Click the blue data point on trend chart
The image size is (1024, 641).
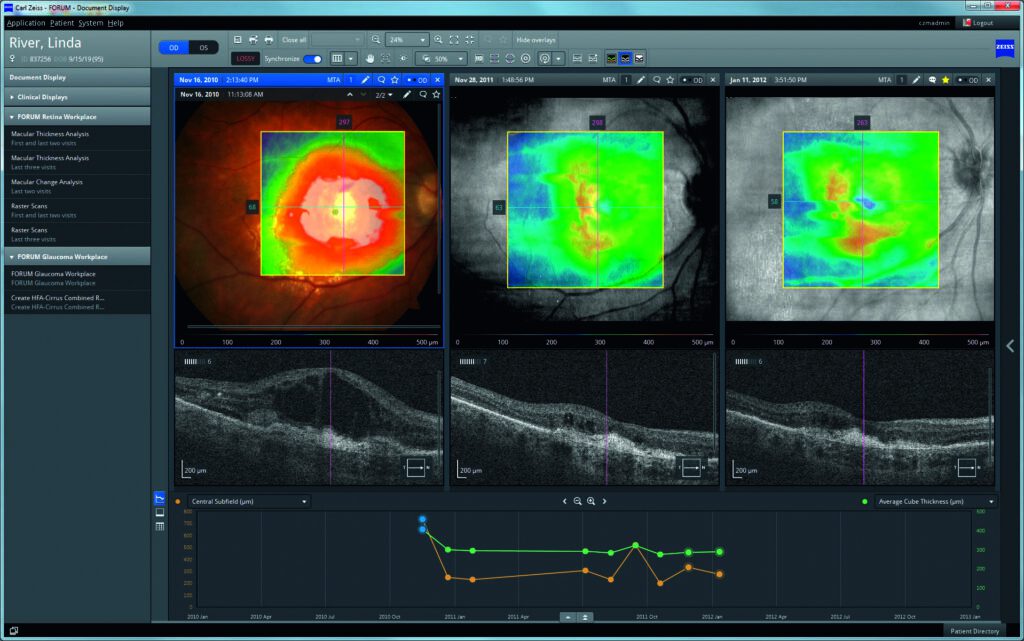click(x=423, y=520)
